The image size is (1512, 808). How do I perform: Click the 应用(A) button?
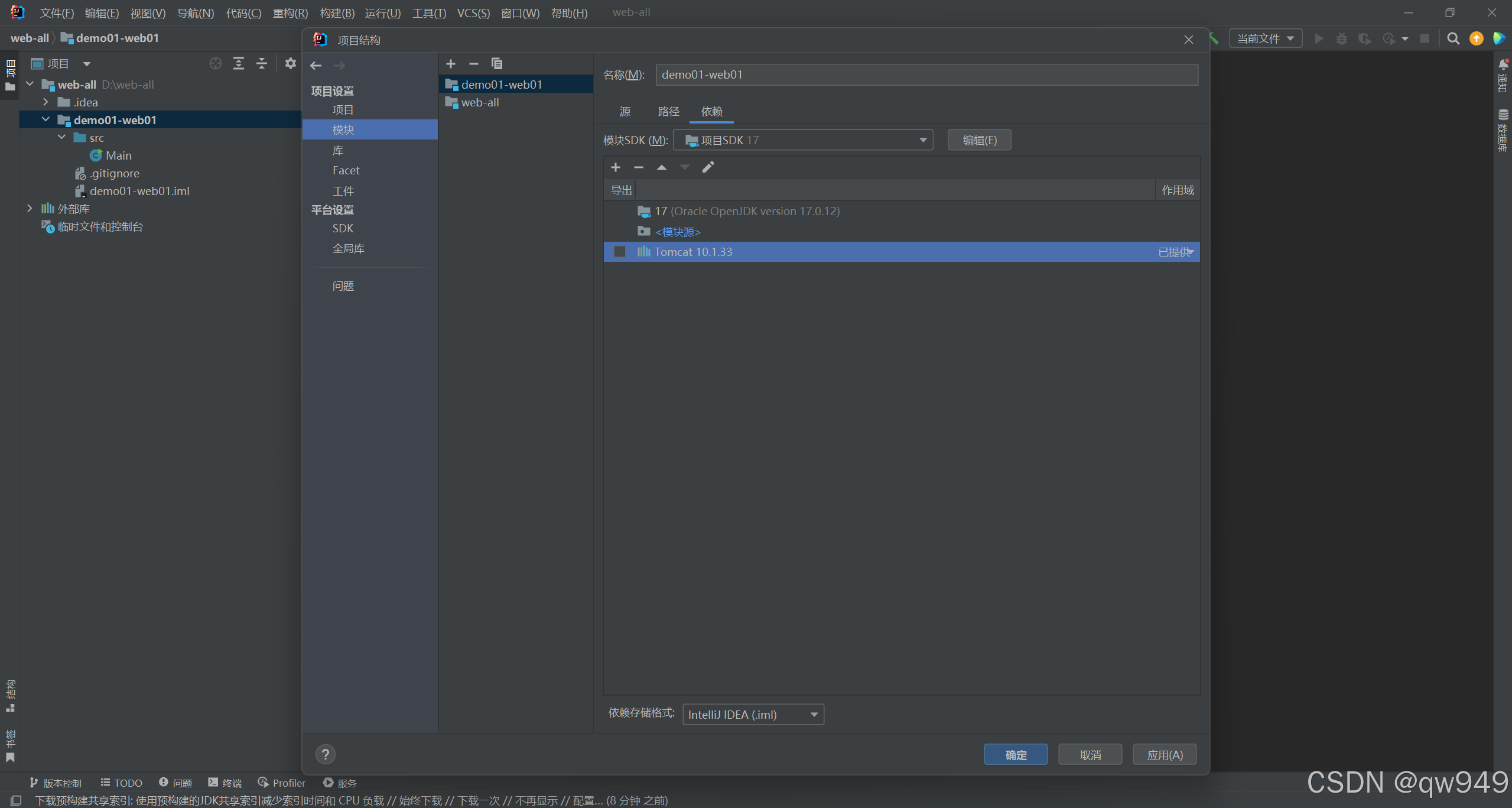(1164, 755)
